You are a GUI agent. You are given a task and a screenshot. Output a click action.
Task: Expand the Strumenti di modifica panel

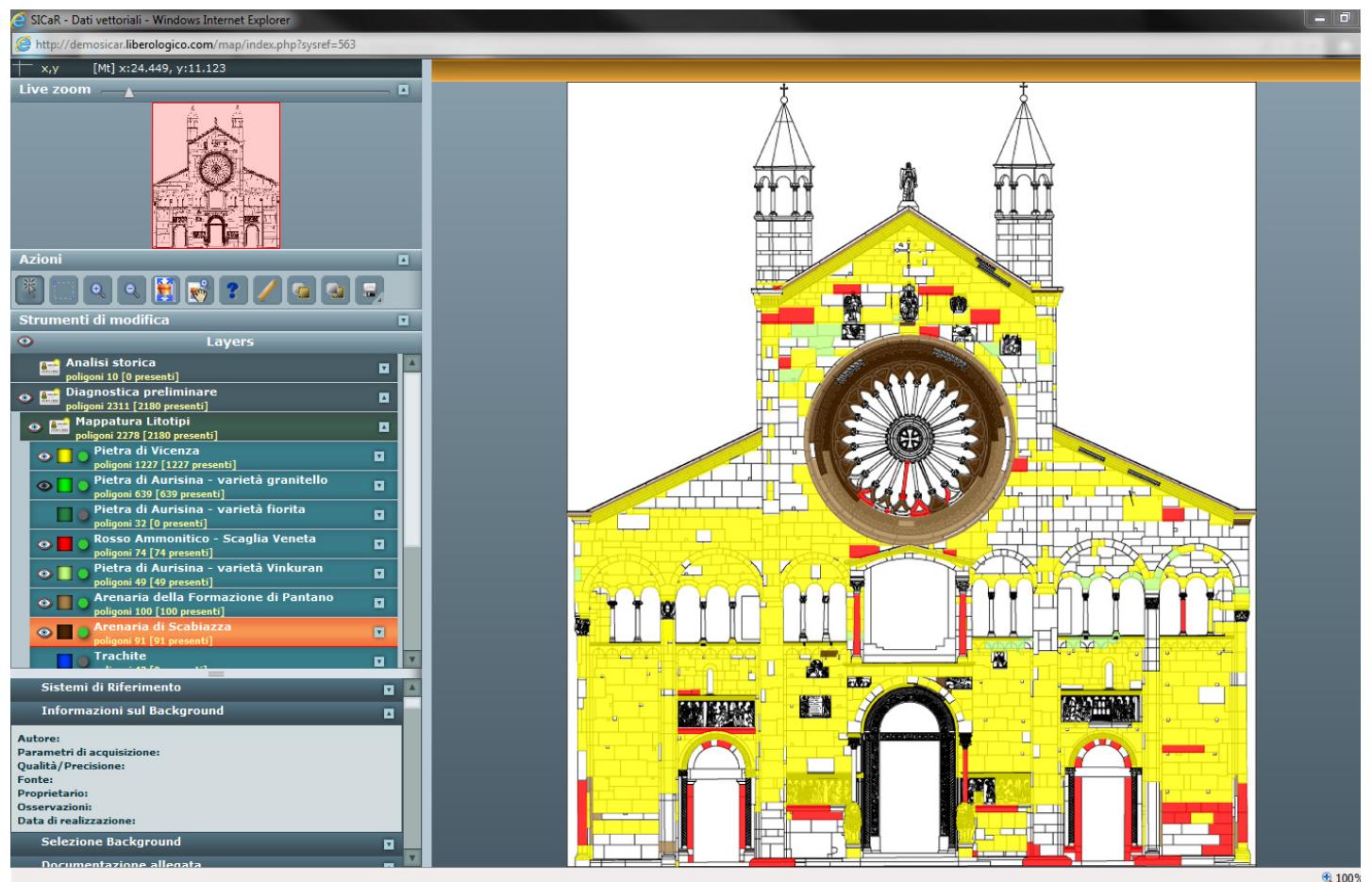pos(404,320)
